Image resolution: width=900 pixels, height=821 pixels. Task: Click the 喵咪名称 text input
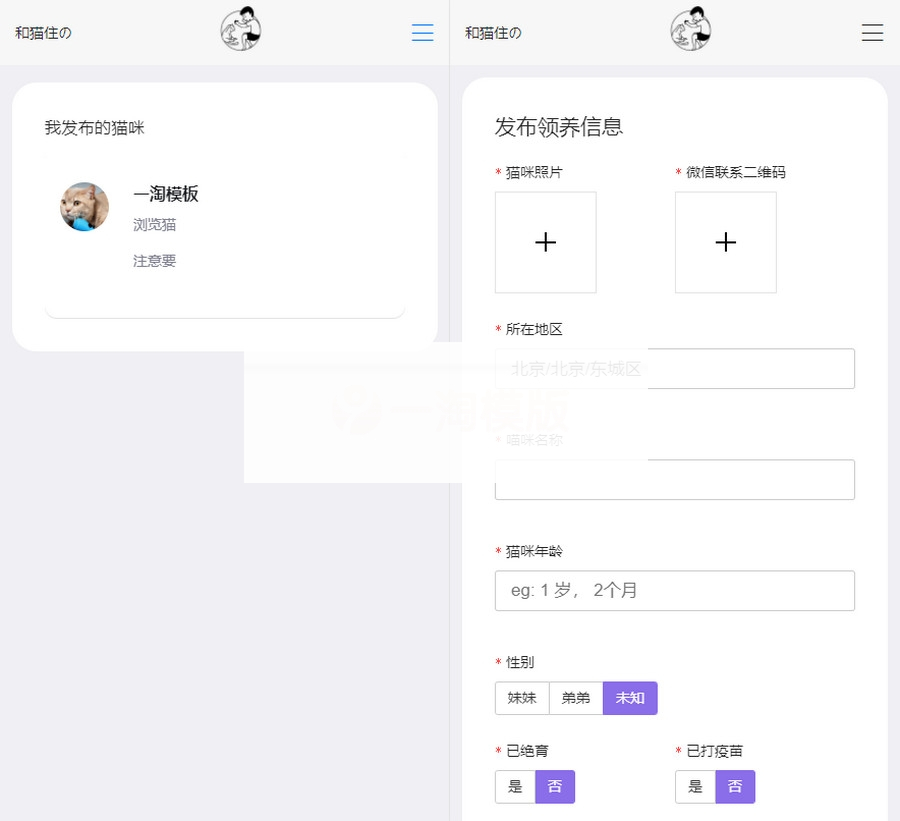pos(674,480)
